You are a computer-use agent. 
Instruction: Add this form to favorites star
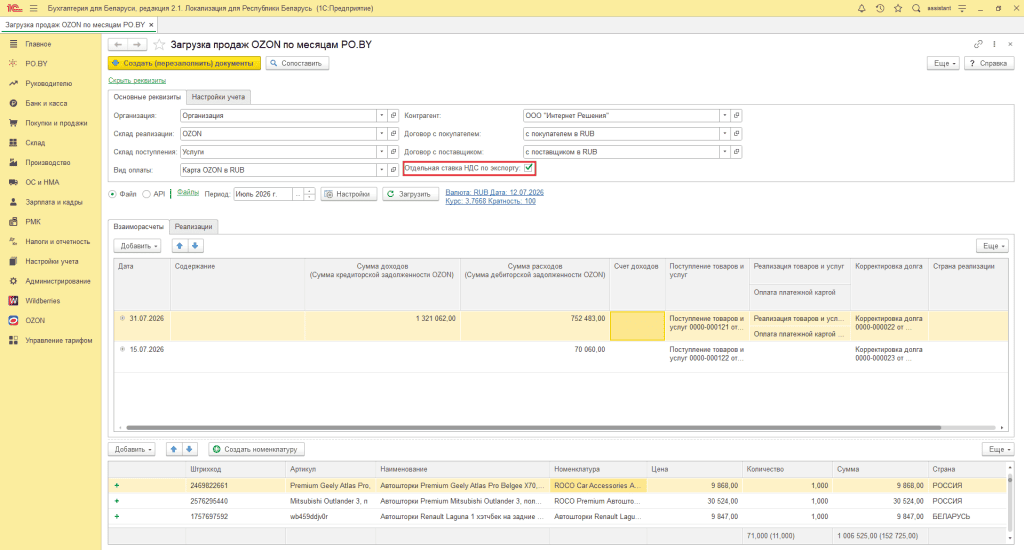coord(159,44)
